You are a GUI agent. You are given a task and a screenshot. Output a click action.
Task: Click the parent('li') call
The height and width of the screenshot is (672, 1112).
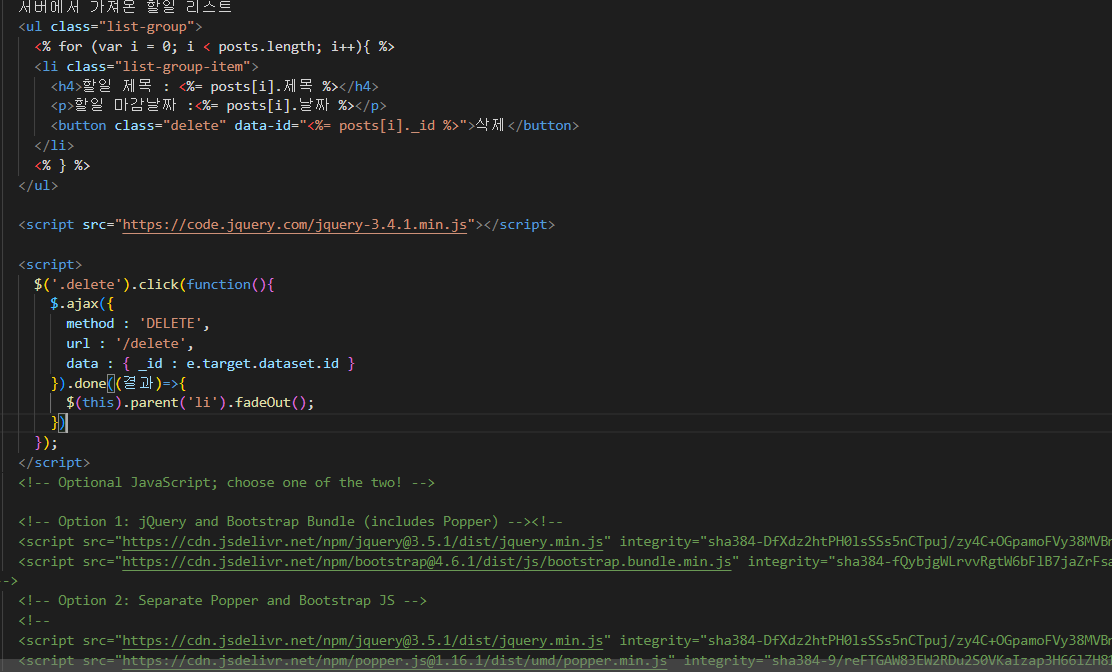[x=174, y=403]
